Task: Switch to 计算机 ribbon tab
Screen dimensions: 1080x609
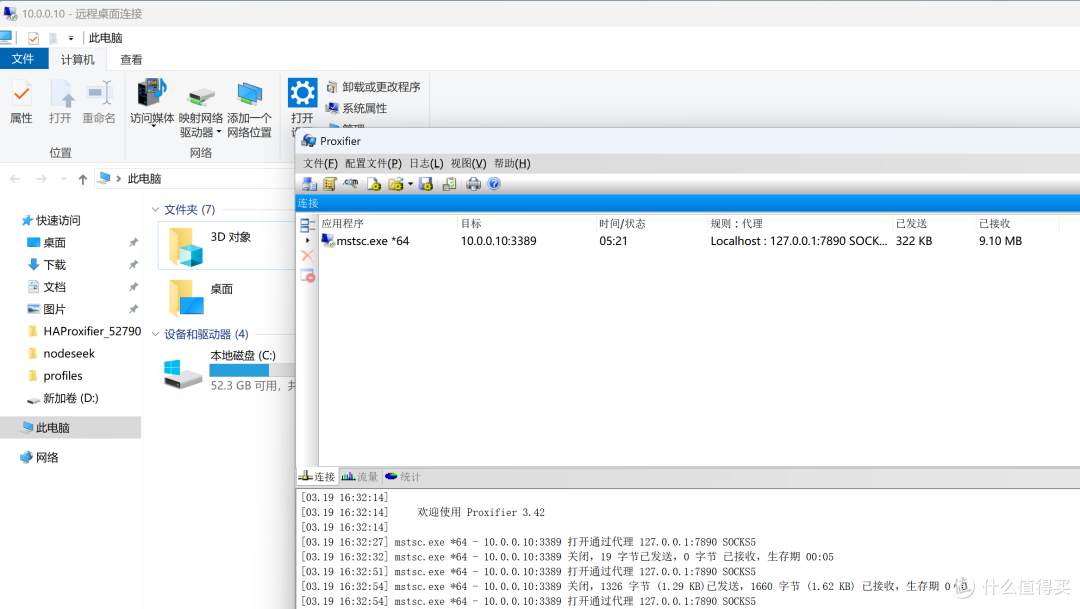Action: point(77,60)
